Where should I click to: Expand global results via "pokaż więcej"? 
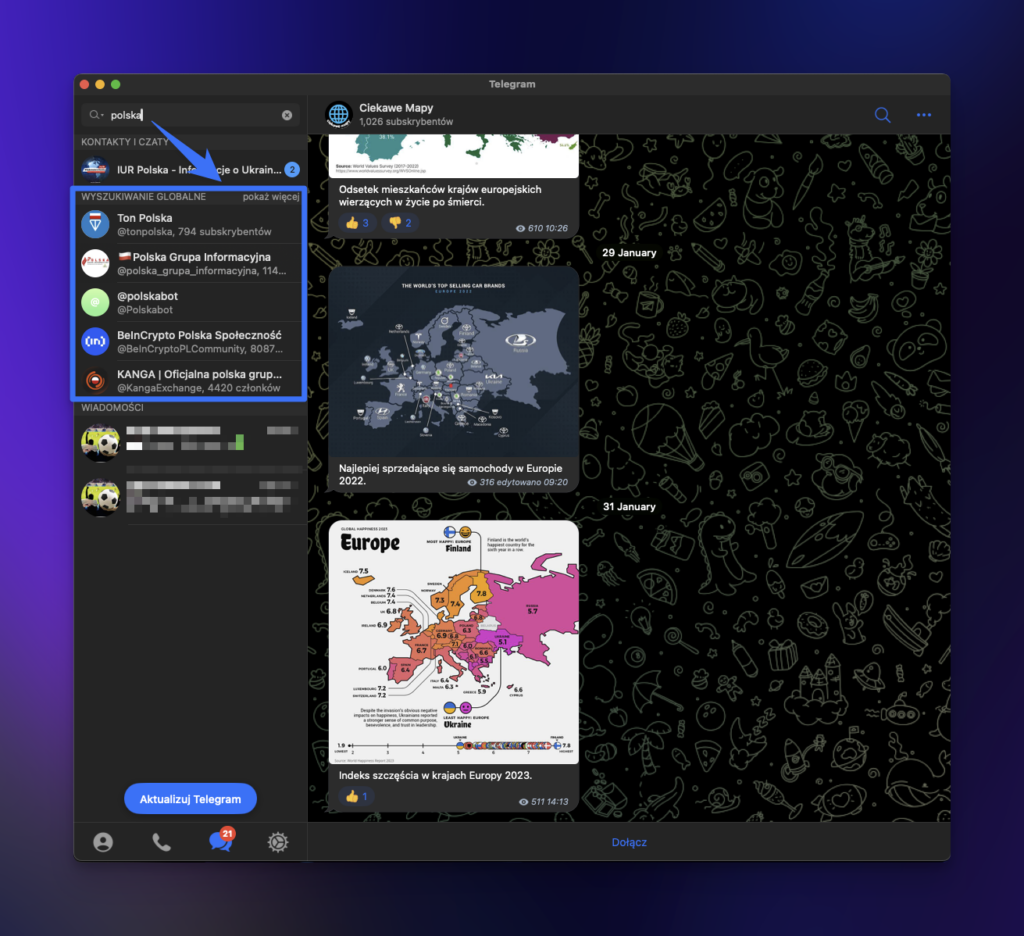(270, 197)
